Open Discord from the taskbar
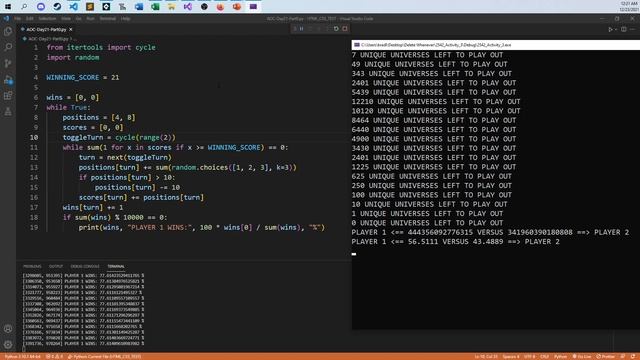The image size is (640, 360). (x=40, y=7)
